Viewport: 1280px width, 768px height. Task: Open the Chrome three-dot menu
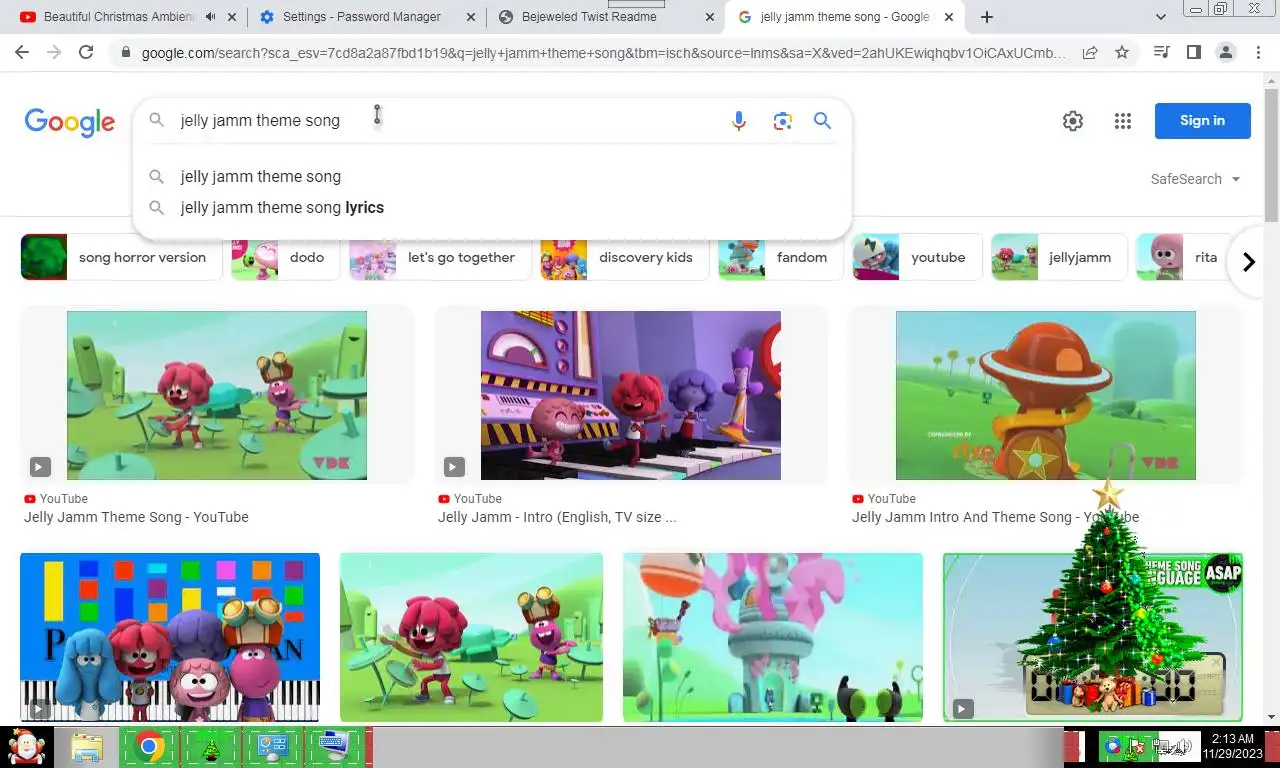click(1258, 52)
